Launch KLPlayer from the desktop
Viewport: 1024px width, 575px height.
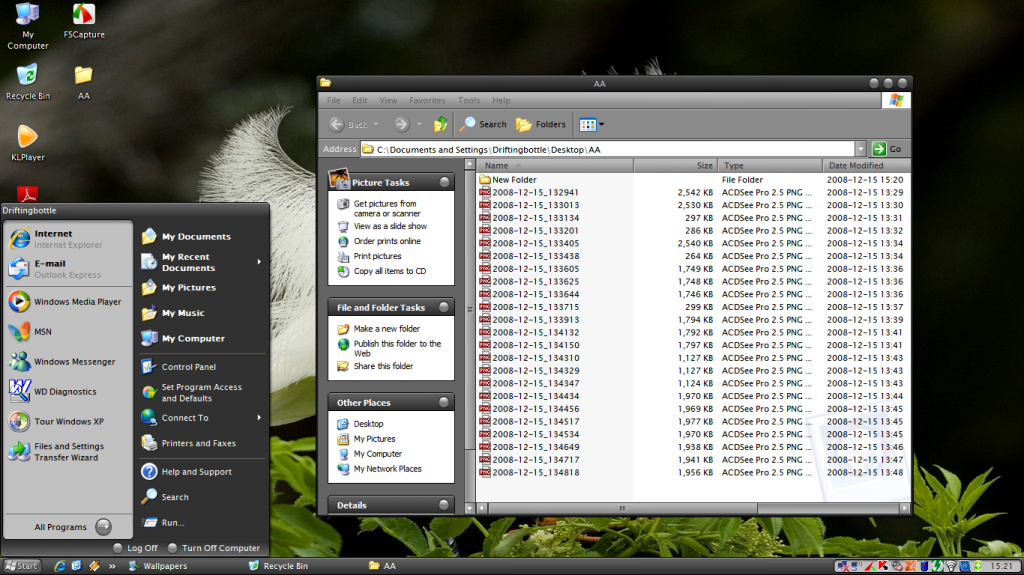coord(27,143)
